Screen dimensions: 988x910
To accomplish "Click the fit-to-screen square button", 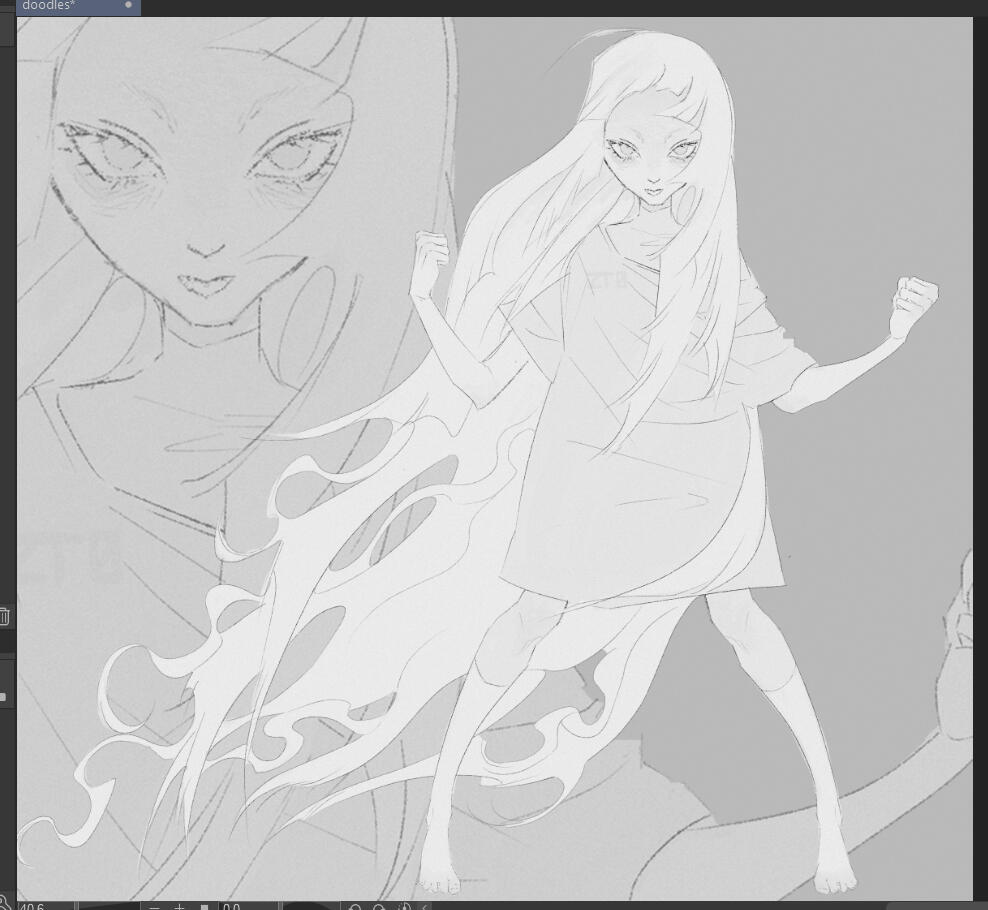I will tap(204, 907).
